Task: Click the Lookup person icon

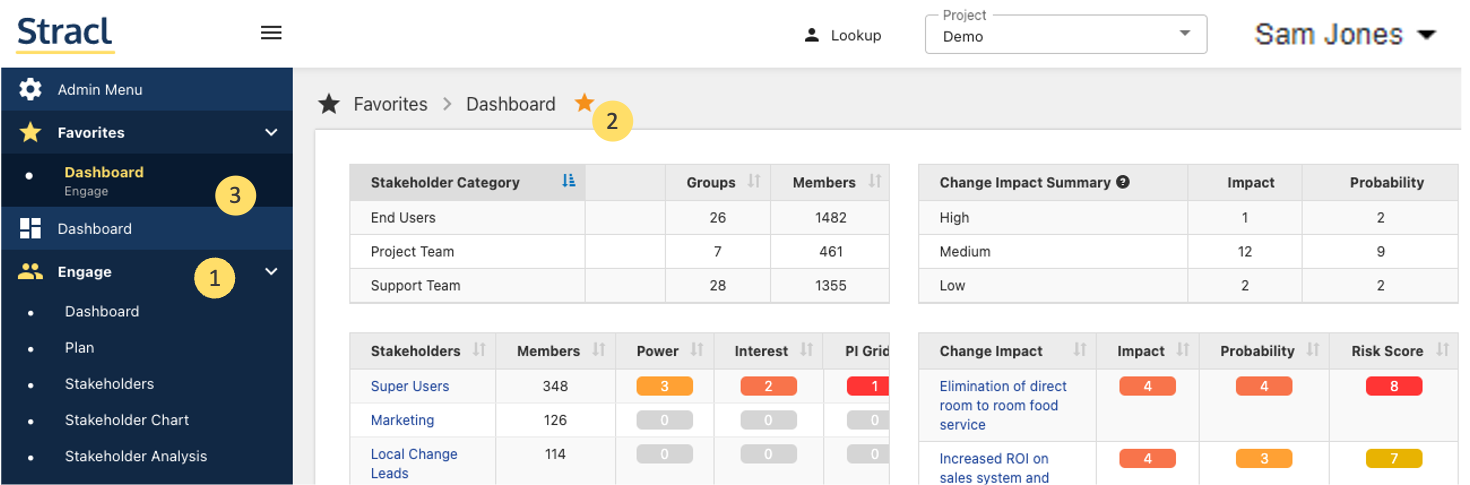Action: point(812,35)
